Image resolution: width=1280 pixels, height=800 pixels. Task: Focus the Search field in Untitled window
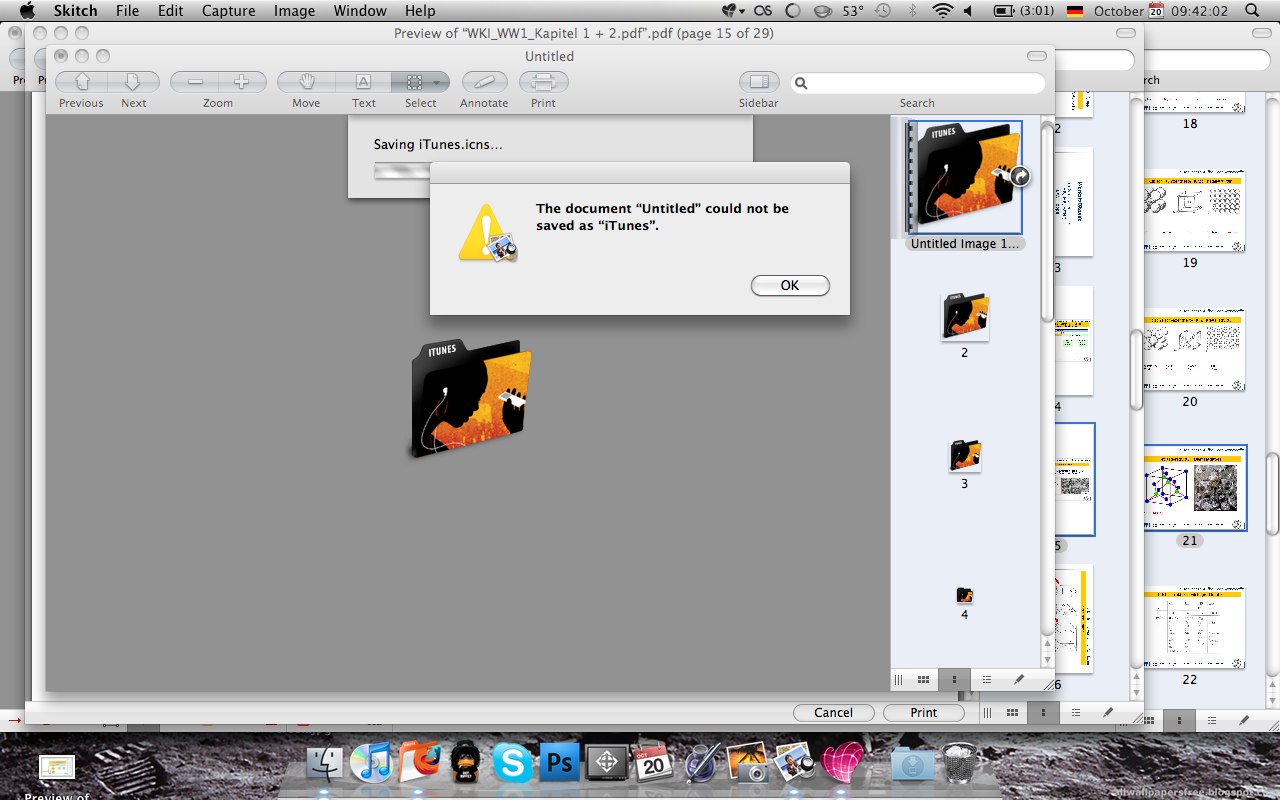(x=918, y=83)
